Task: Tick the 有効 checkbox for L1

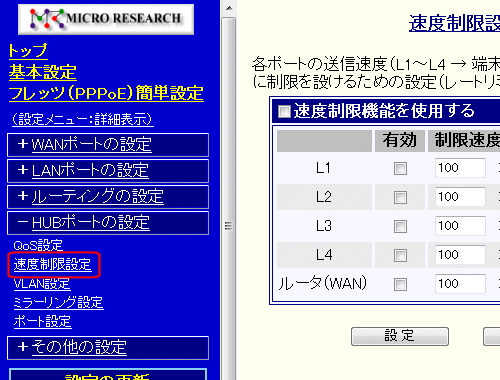Action: (x=400, y=168)
